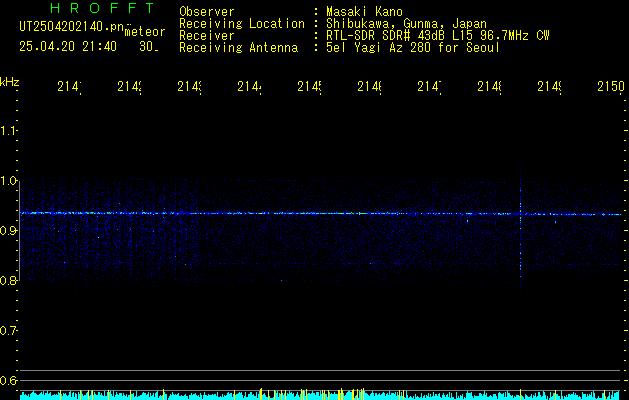629x400 pixels.
Task: Click the 2150 time axis label
Action: 611,87
